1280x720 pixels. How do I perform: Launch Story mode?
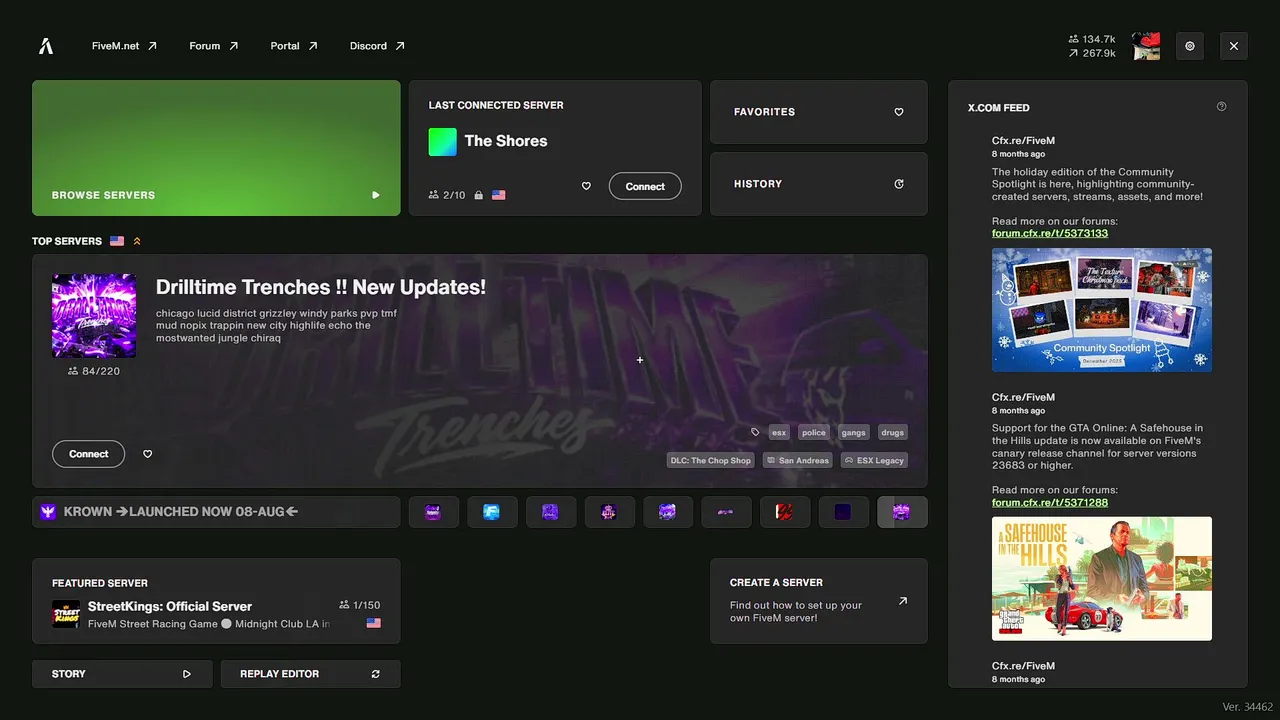tap(122, 674)
